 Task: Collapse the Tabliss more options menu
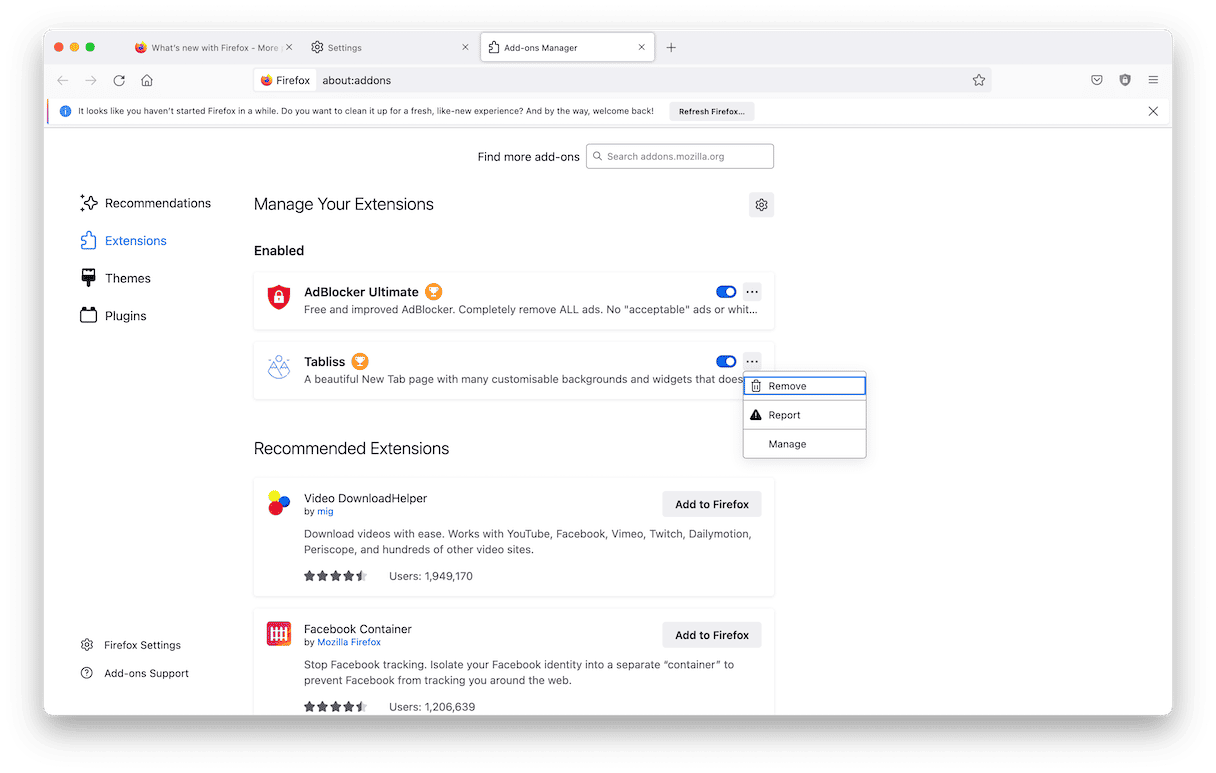[752, 362]
